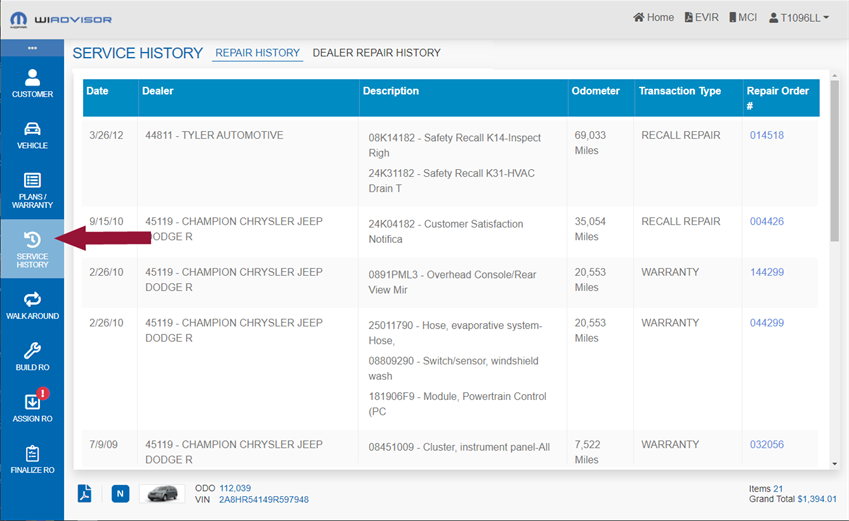Image resolution: width=849 pixels, height=521 pixels.
Task: Click the PDF export icon
Action: [x=84, y=493]
